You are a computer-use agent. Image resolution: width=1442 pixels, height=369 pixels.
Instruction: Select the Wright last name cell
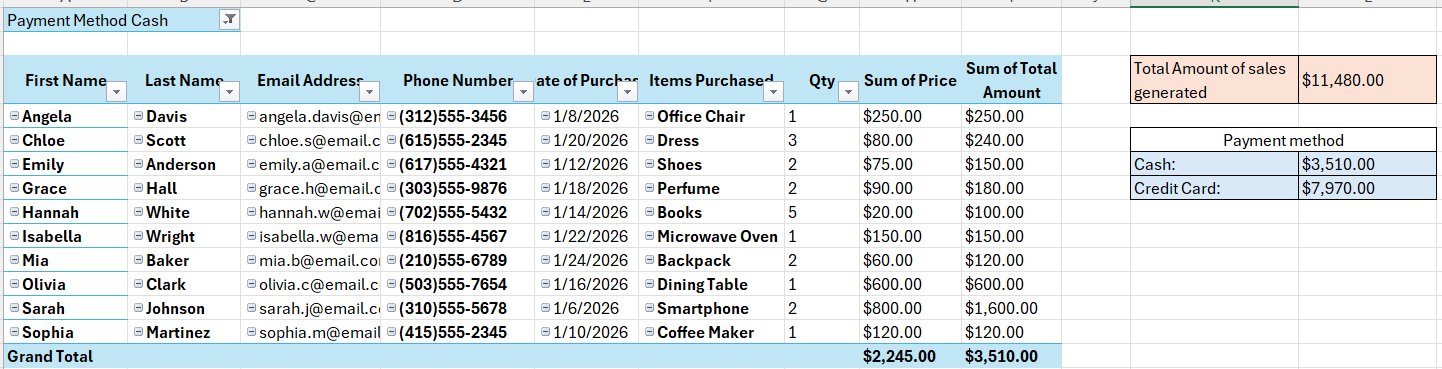[x=185, y=236]
